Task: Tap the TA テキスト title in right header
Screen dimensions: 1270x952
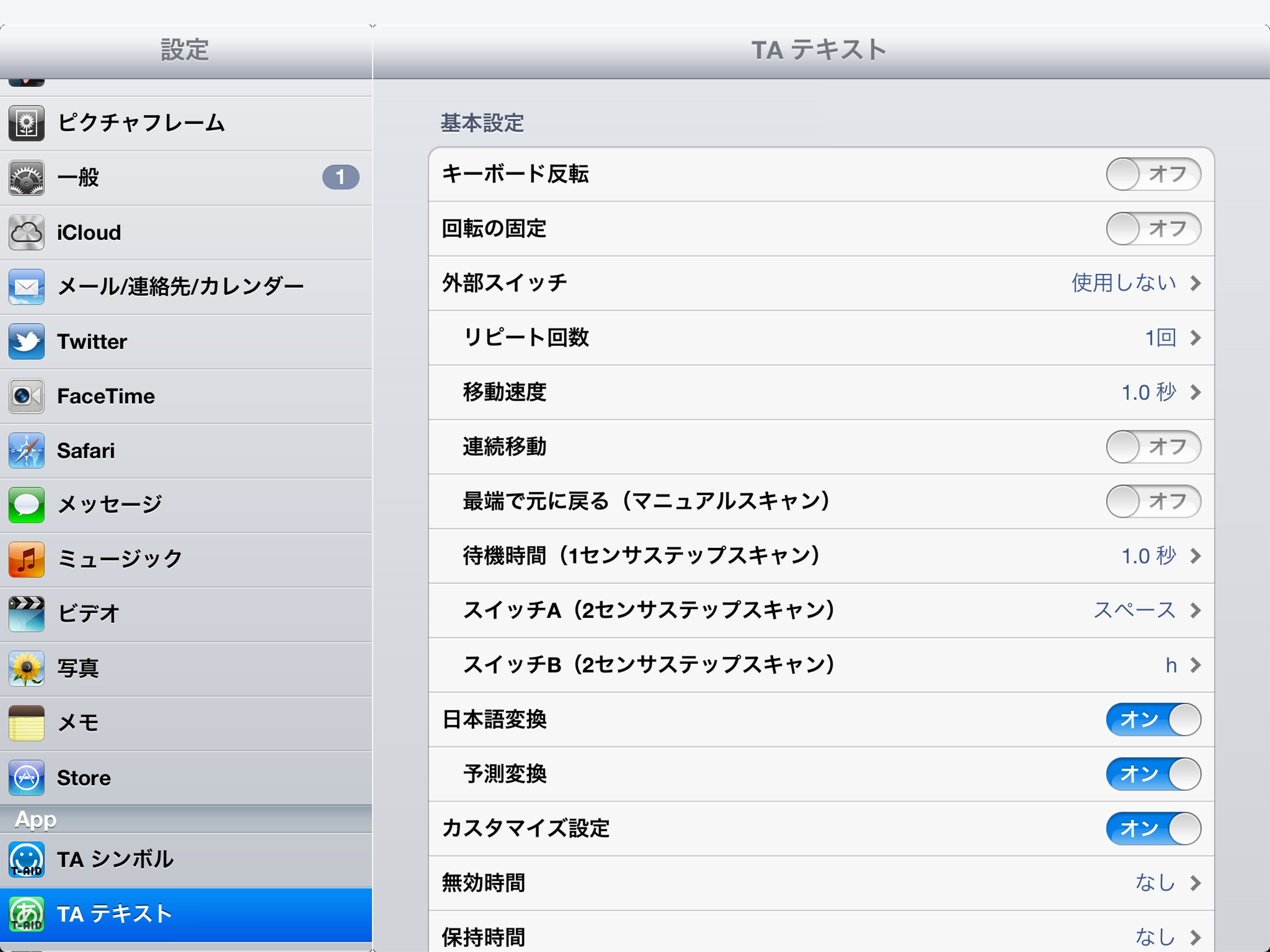Action: [x=819, y=50]
